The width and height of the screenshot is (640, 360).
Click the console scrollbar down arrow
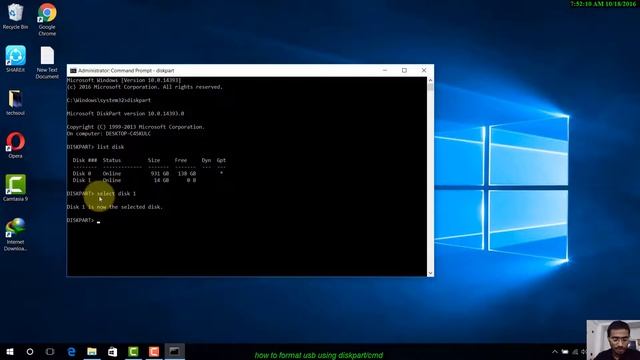coord(430,273)
